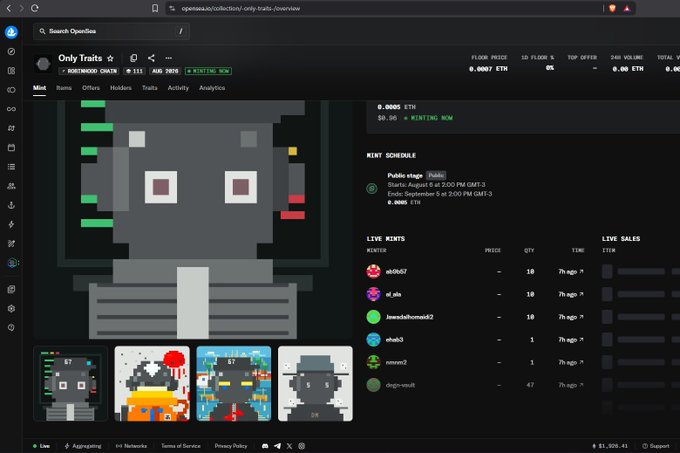680x453 pixels.
Task: Open the calendar icon in the sidebar
Action: click(x=11, y=147)
